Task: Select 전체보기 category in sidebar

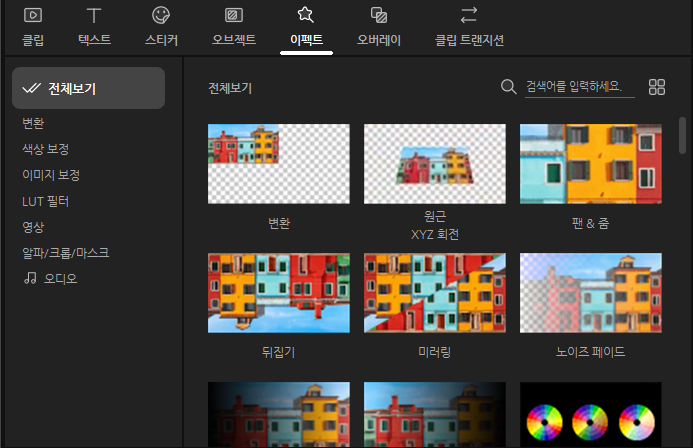Action: click(88, 88)
